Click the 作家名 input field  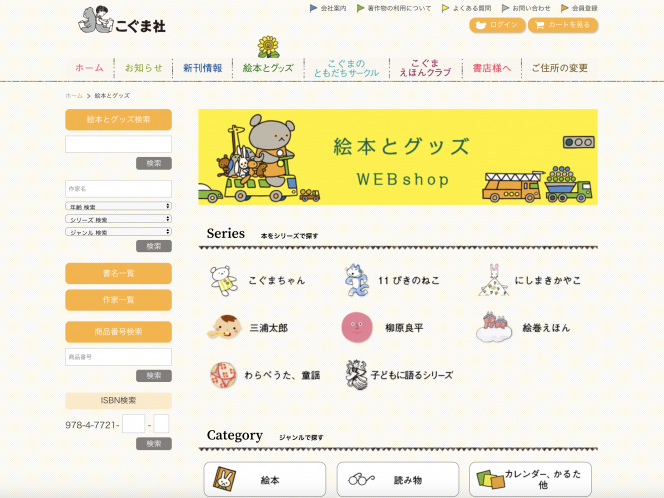click(118, 189)
